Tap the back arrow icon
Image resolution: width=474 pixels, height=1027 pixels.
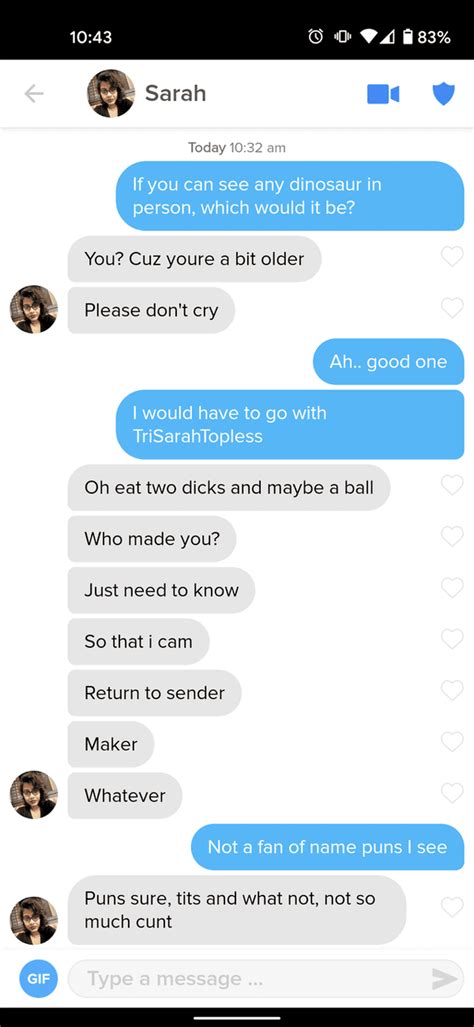[33, 94]
